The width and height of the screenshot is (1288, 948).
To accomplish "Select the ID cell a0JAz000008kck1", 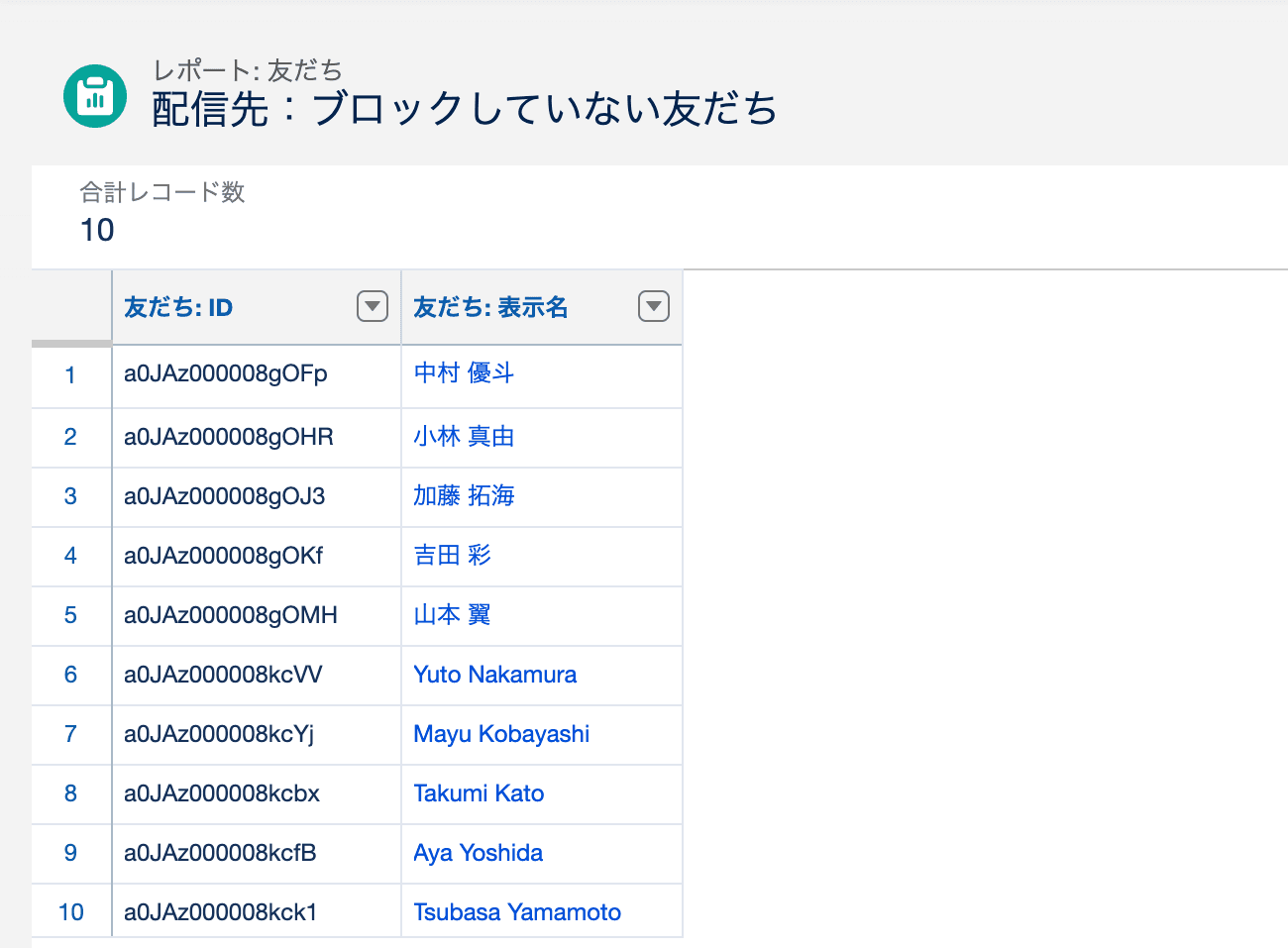I will coord(257,911).
